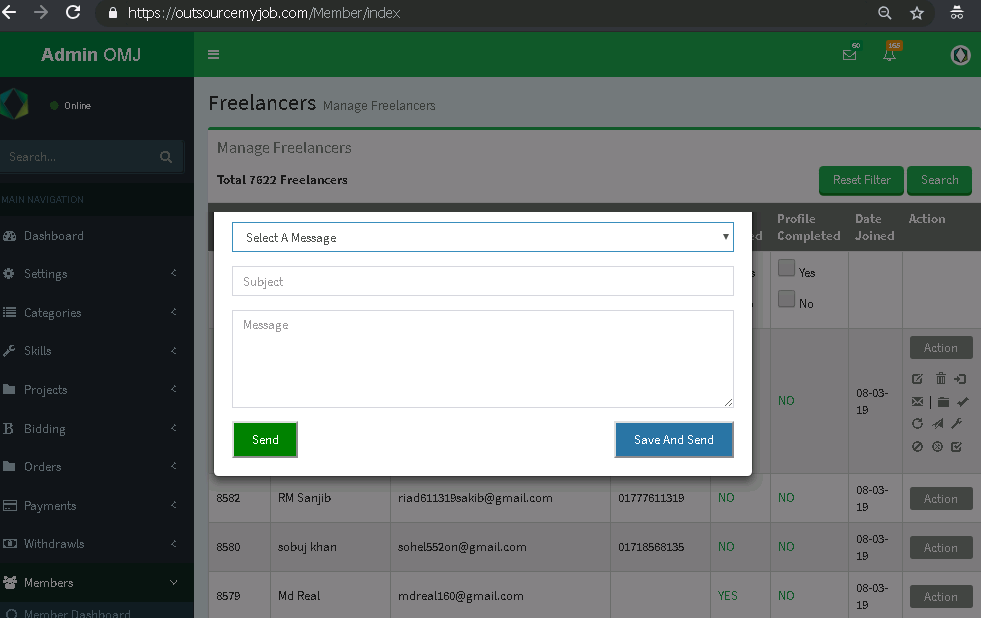Screen dimensions: 981x618
Task: Open Dashboard in the main navigation
Action: click(x=54, y=236)
